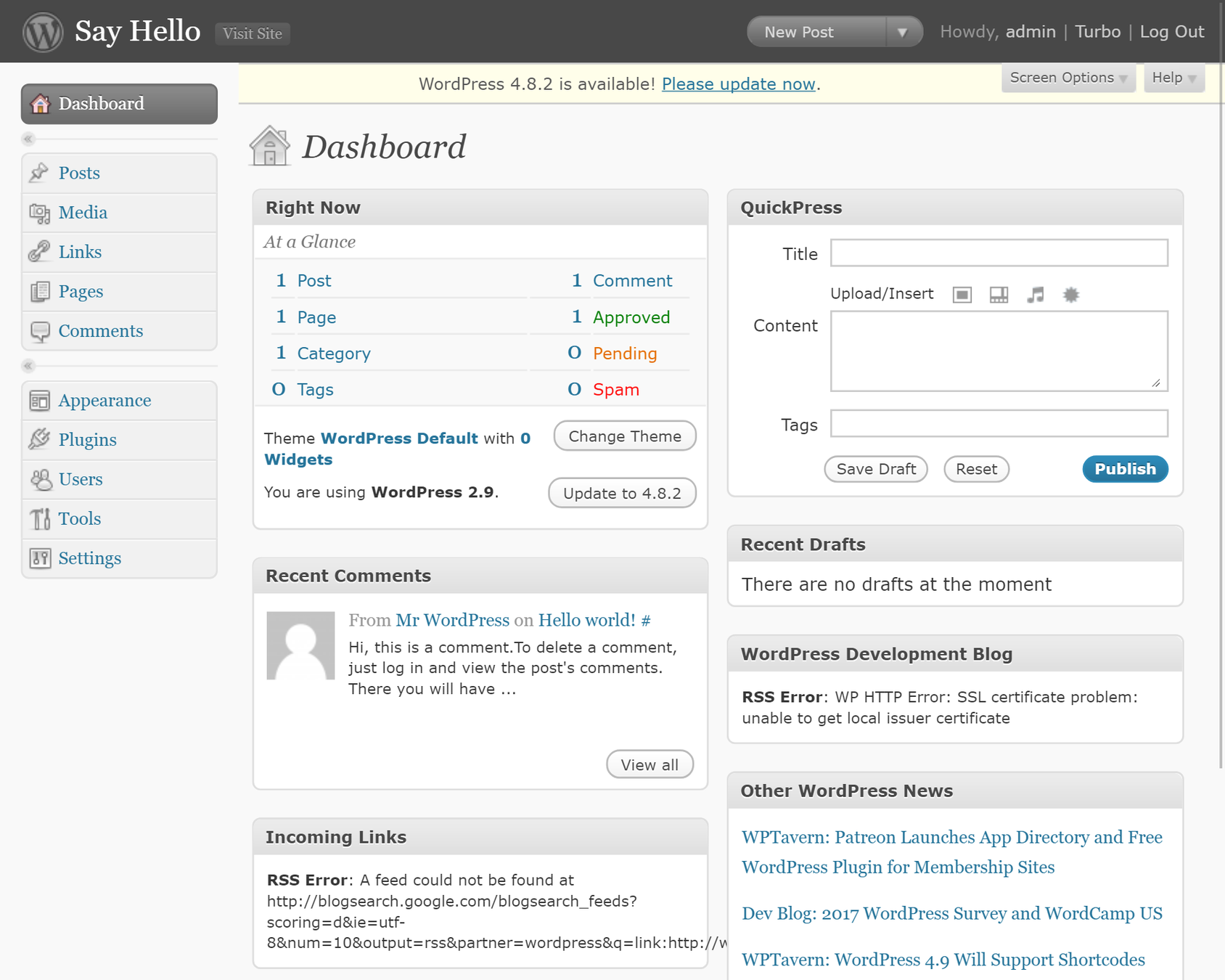Click the Tools icon in sidebar

click(39, 518)
